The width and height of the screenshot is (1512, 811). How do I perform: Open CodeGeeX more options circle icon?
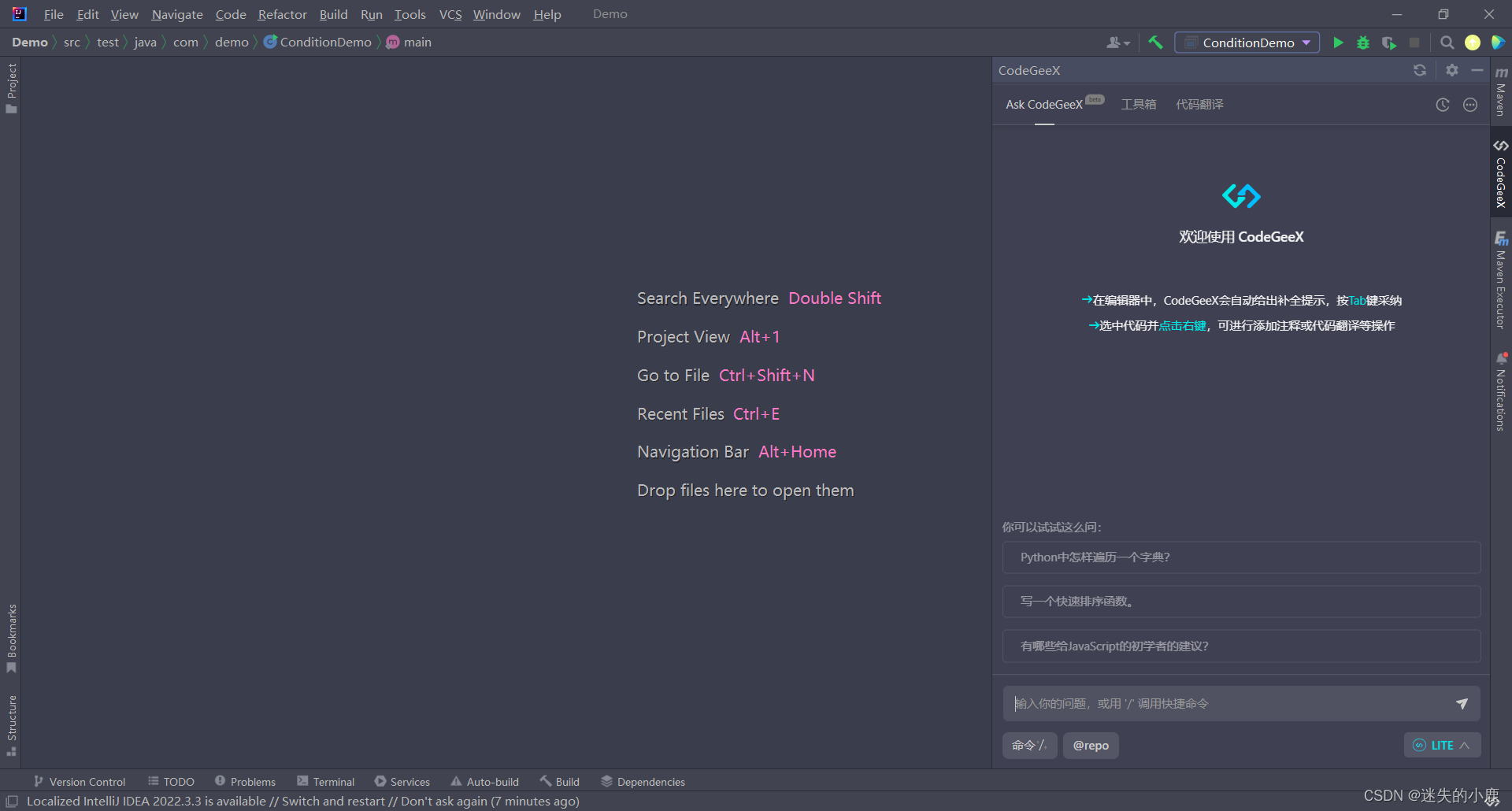1470,105
